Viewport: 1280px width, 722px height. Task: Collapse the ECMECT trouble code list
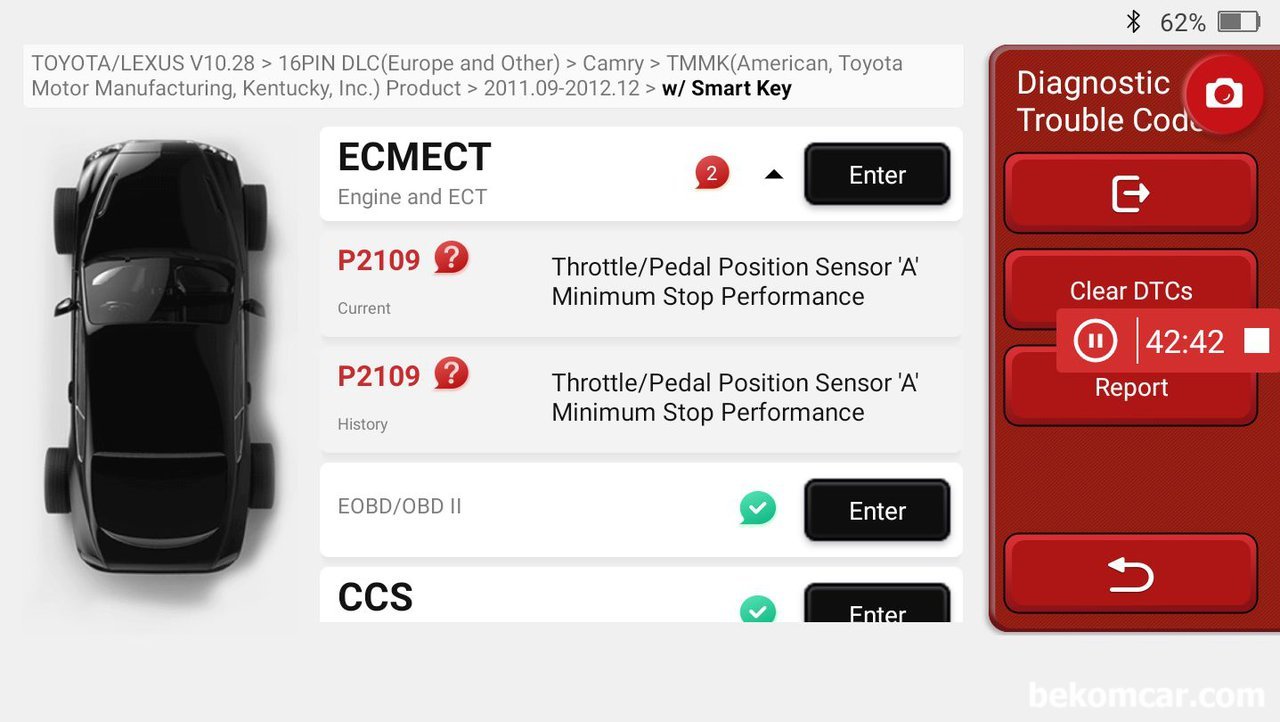click(773, 175)
